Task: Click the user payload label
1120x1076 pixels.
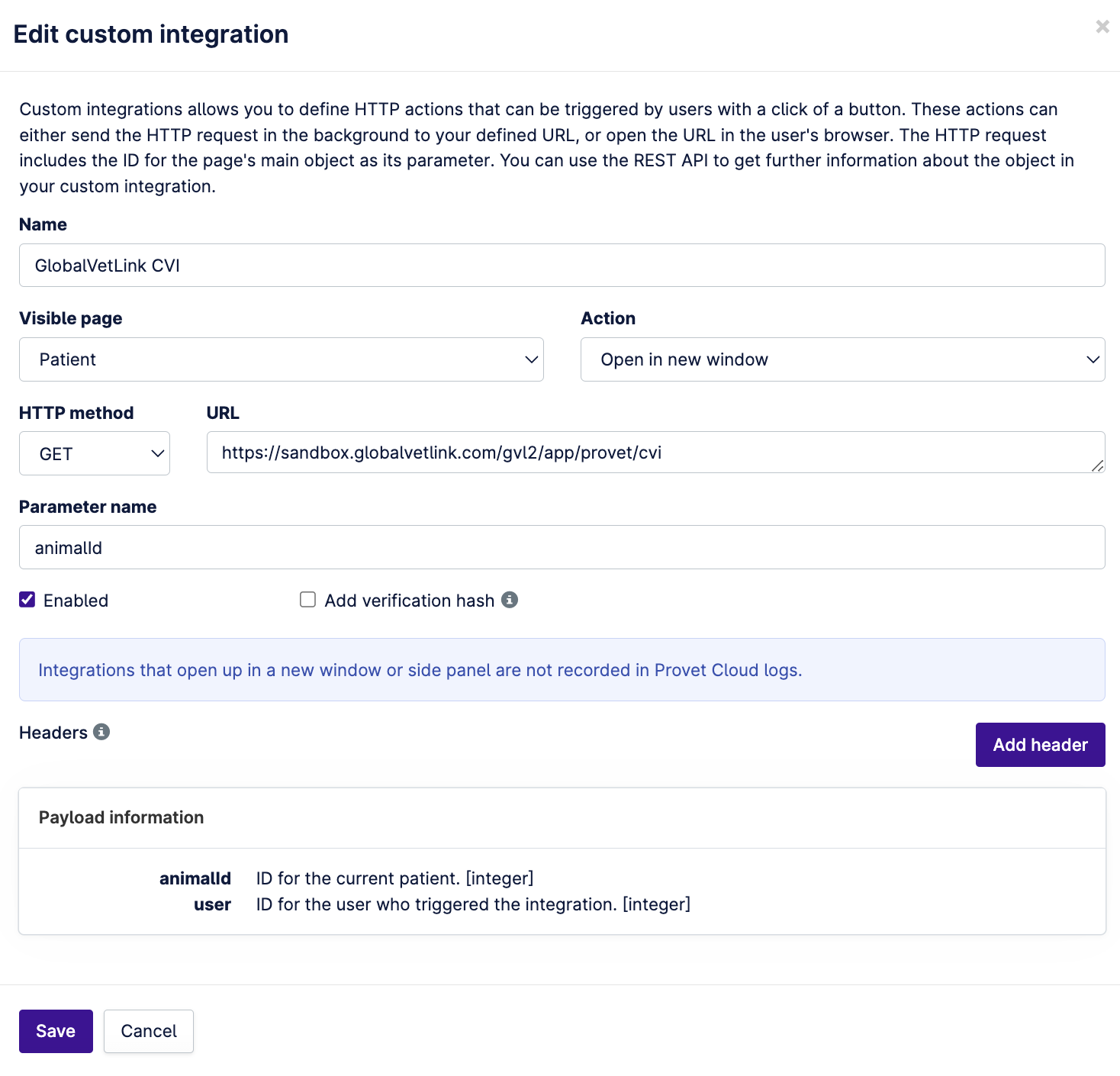Action: [x=212, y=904]
